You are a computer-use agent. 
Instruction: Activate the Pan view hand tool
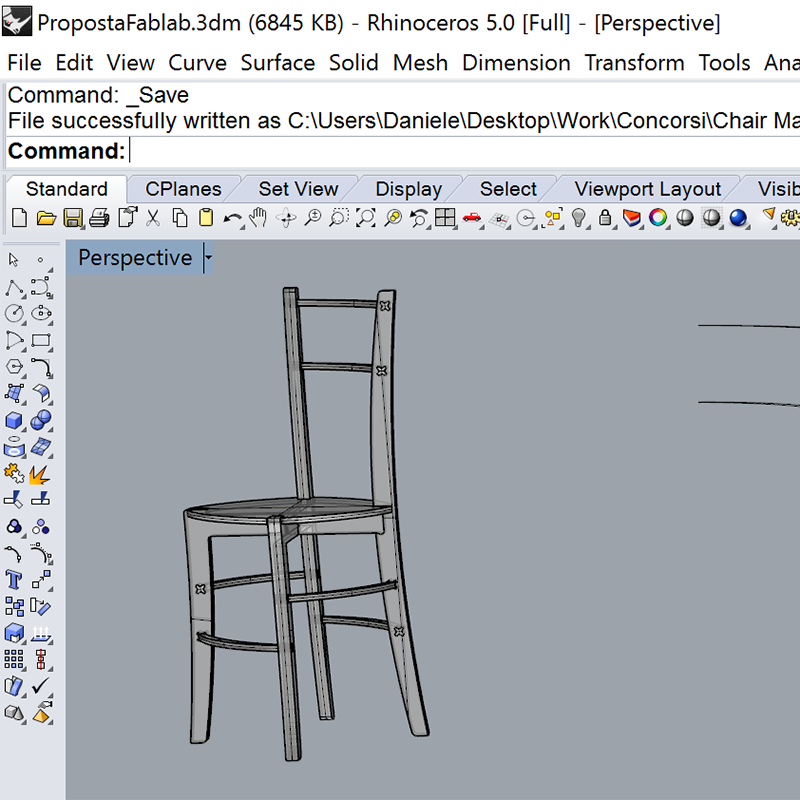[258, 218]
